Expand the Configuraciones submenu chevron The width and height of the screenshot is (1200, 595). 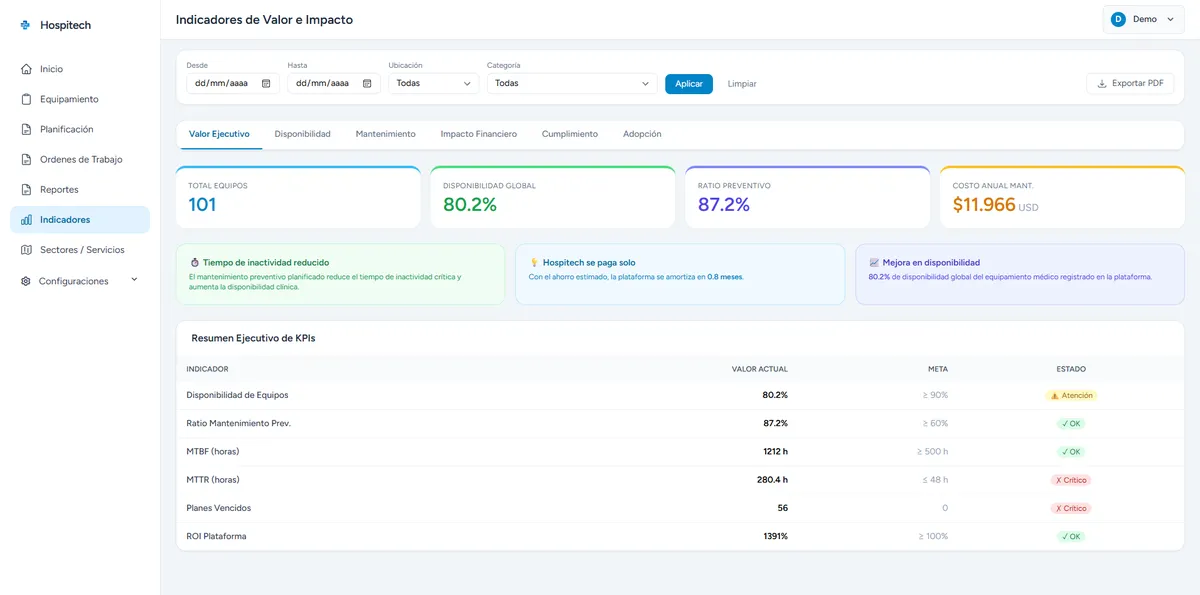[134, 280]
